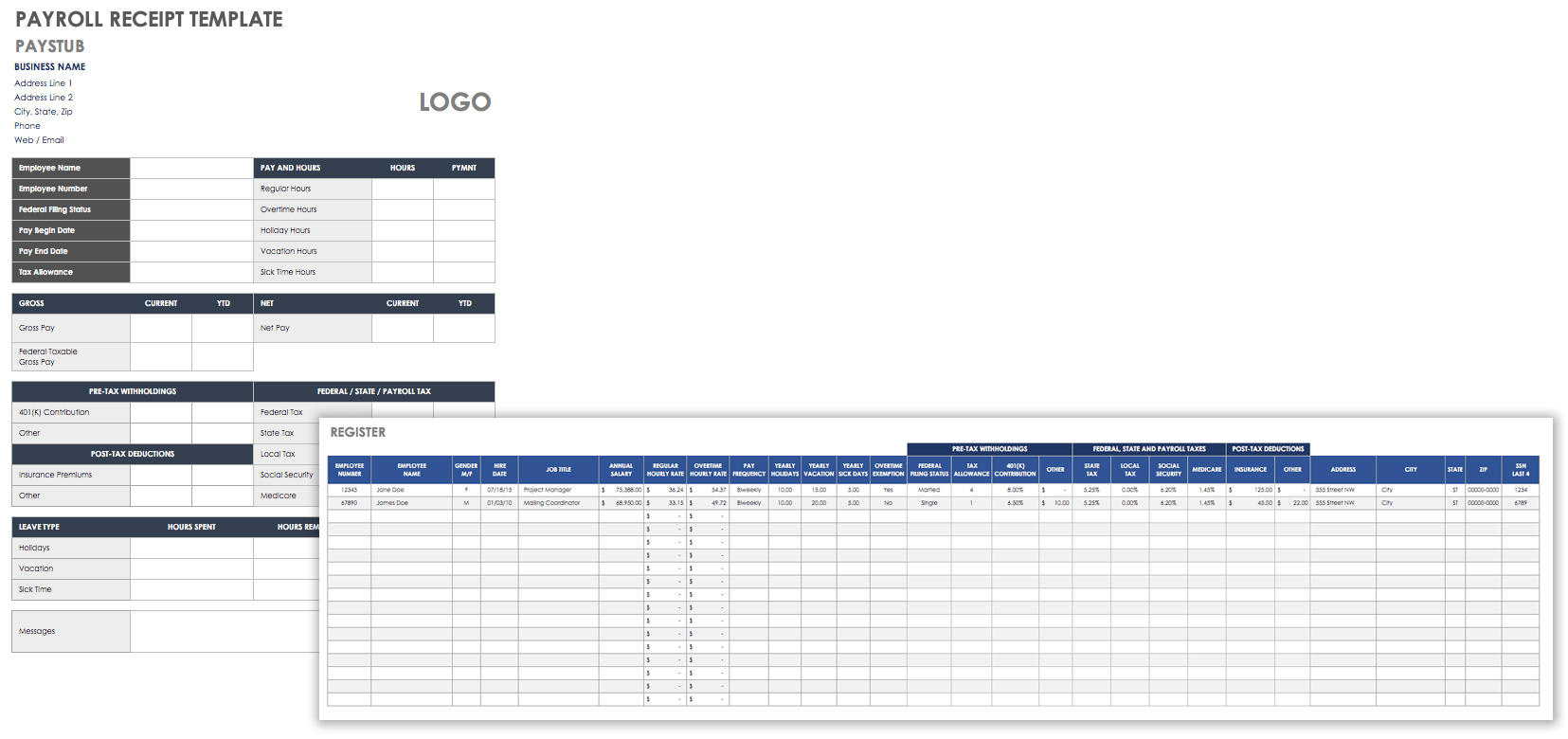Select 401(K) contribution 8.00% cell
1568x739 pixels.
1015,490
